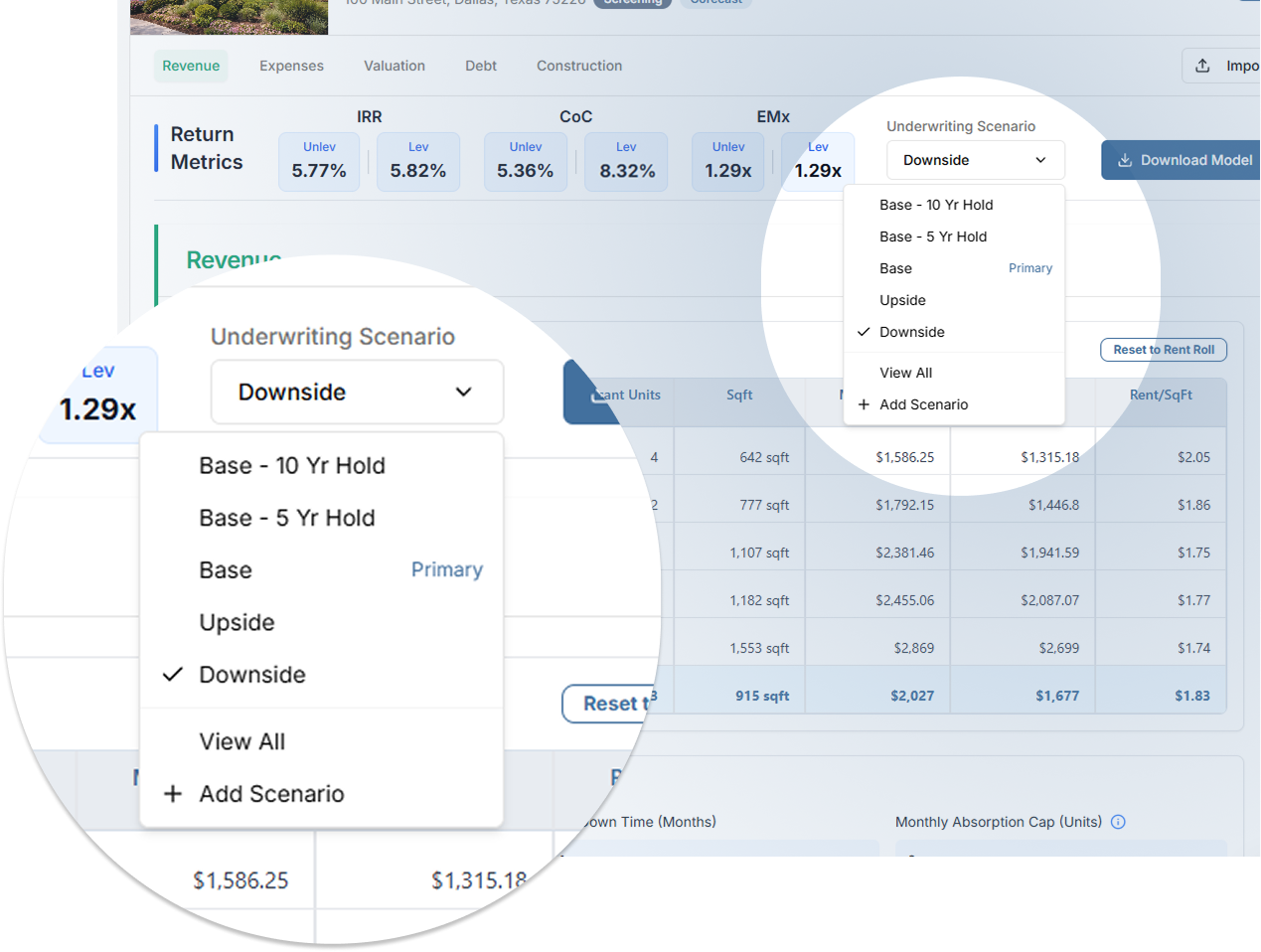
Task: Click the plus icon in the magnified Add Scenario
Action: coord(173,794)
